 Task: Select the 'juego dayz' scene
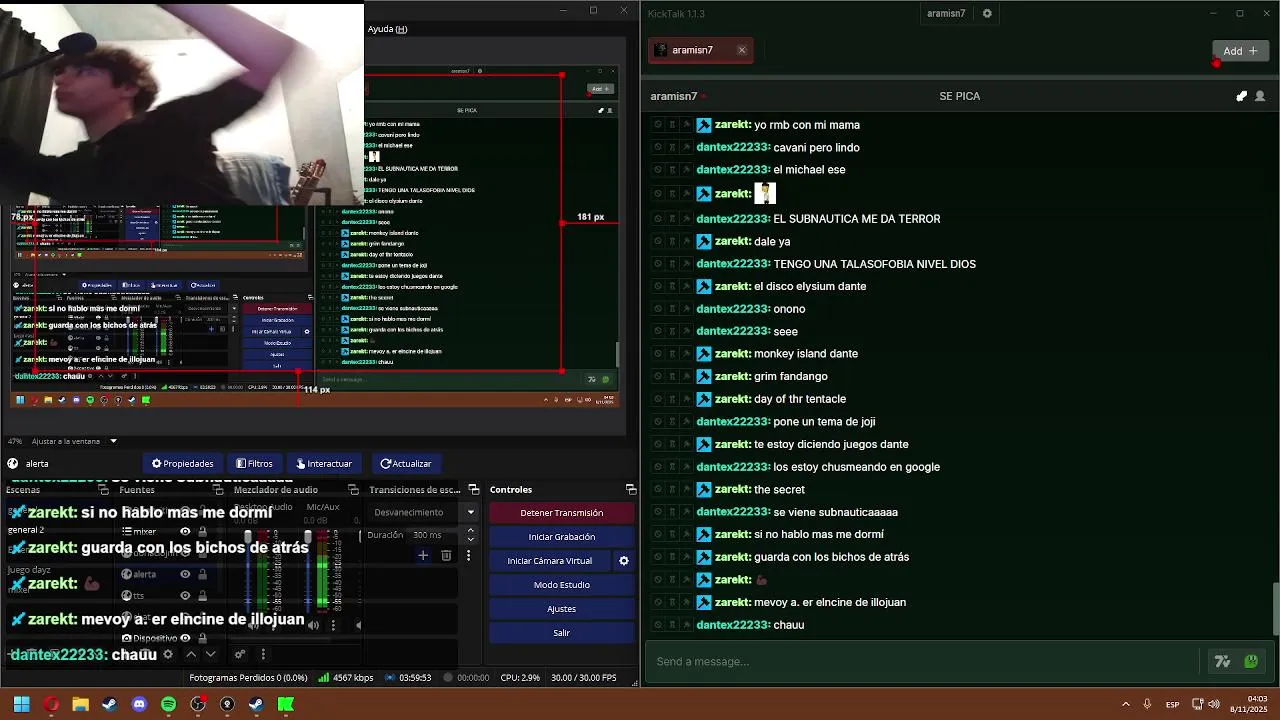(x=29, y=570)
